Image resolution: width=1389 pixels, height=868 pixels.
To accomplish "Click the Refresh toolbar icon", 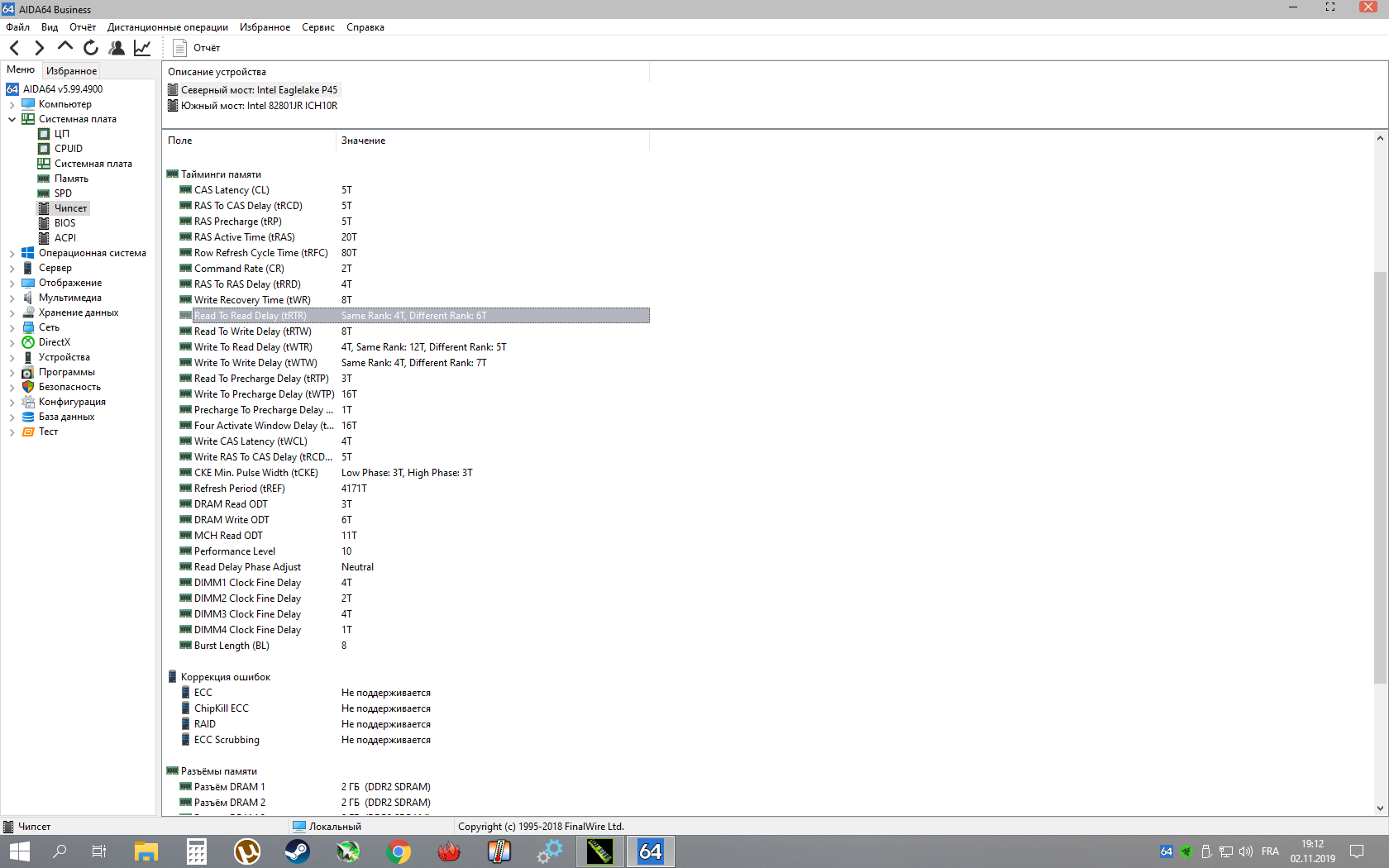I will (x=91, y=48).
